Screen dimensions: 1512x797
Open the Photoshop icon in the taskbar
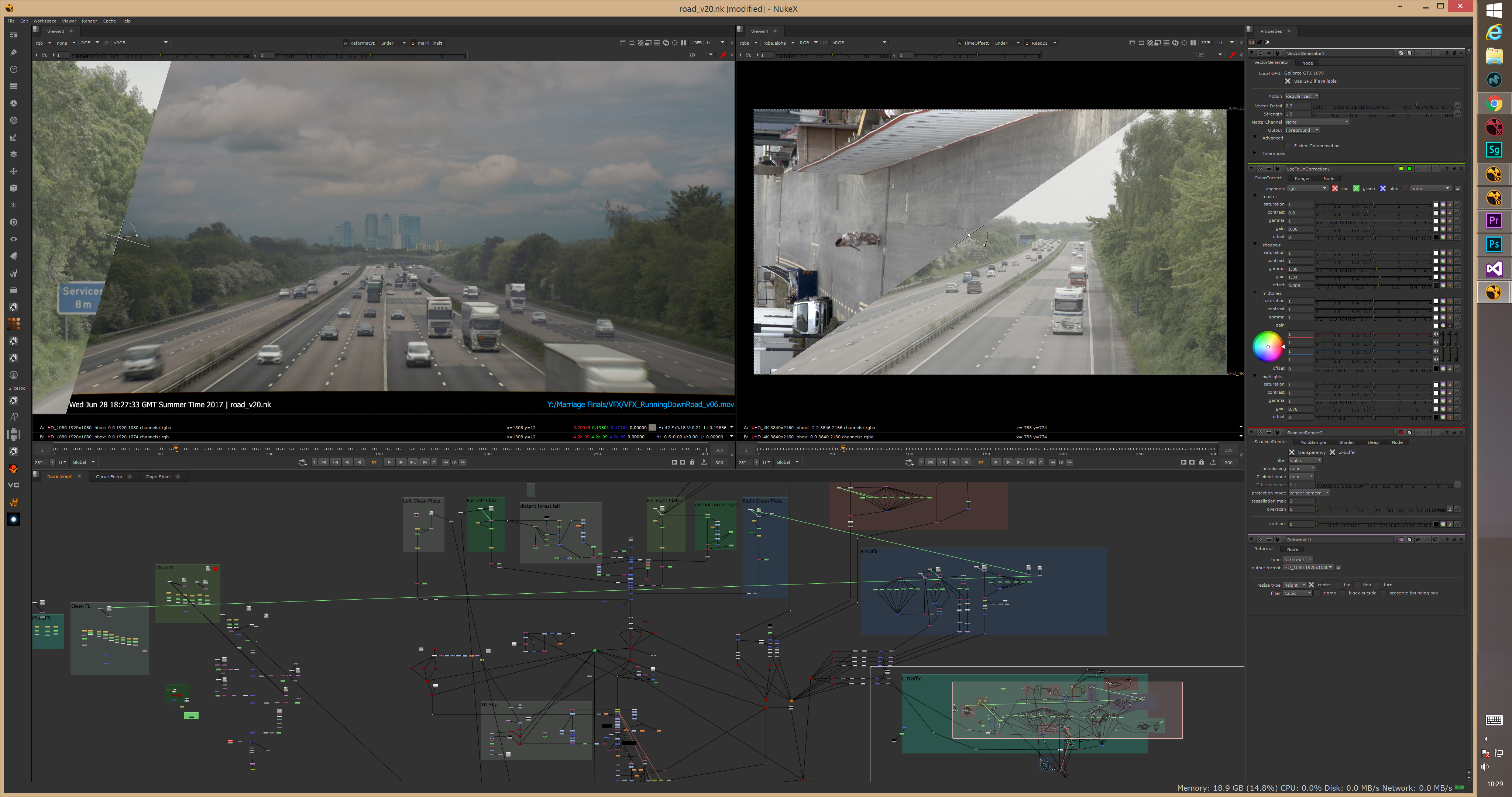(x=1494, y=244)
